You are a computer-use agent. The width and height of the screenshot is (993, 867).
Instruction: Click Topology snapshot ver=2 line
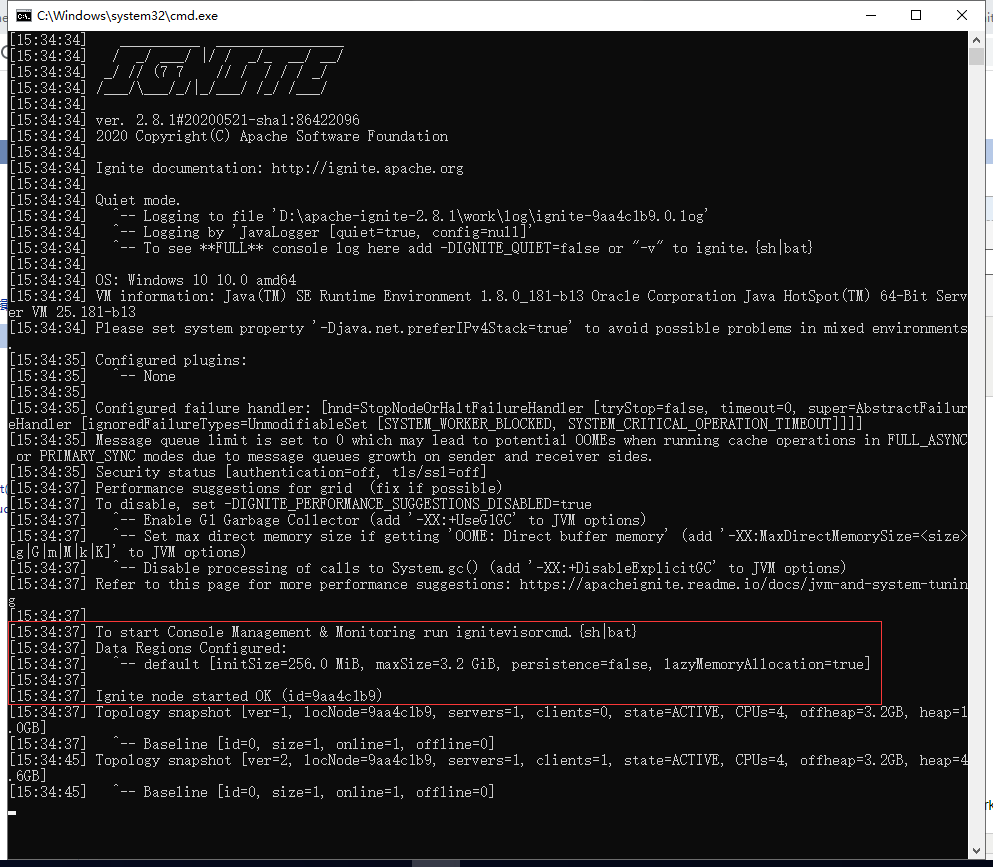coord(488,768)
